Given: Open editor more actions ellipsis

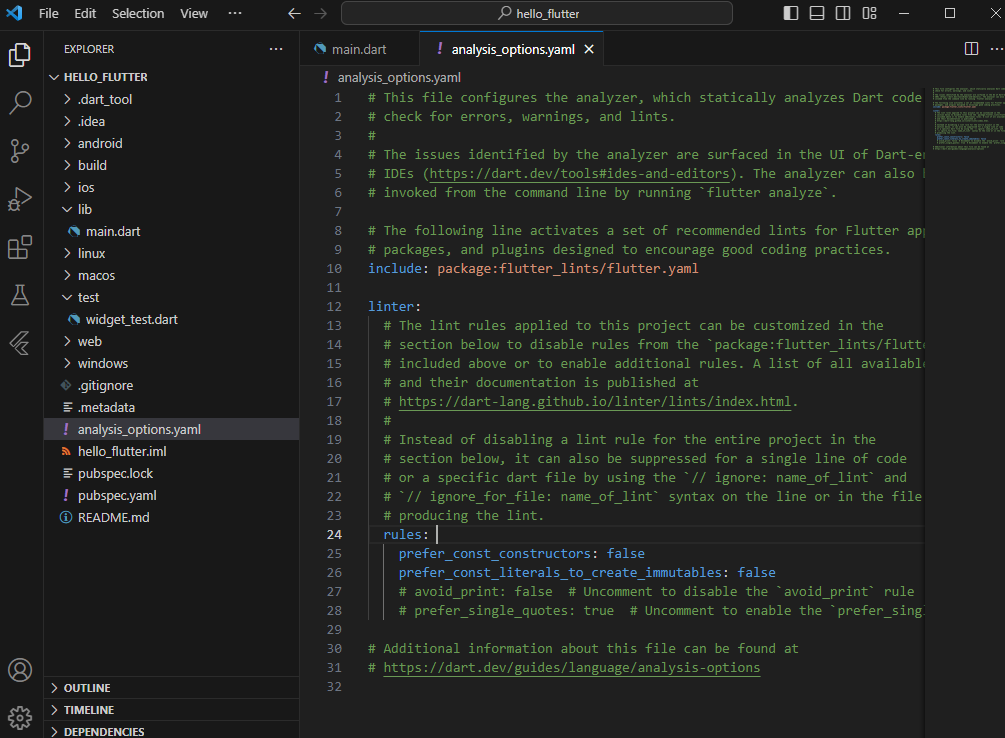Looking at the screenshot, I should click(997, 49).
